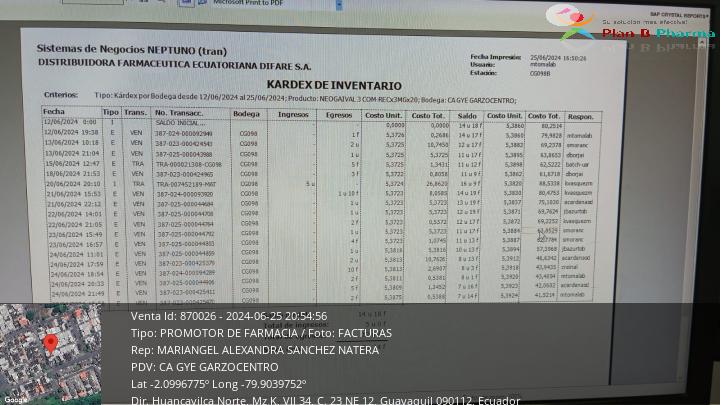Select the date cell 22/06/2024 14:01
Image resolution: width=720 pixels, height=405 pixels.
pyautogui.click(x=74, y=214)
